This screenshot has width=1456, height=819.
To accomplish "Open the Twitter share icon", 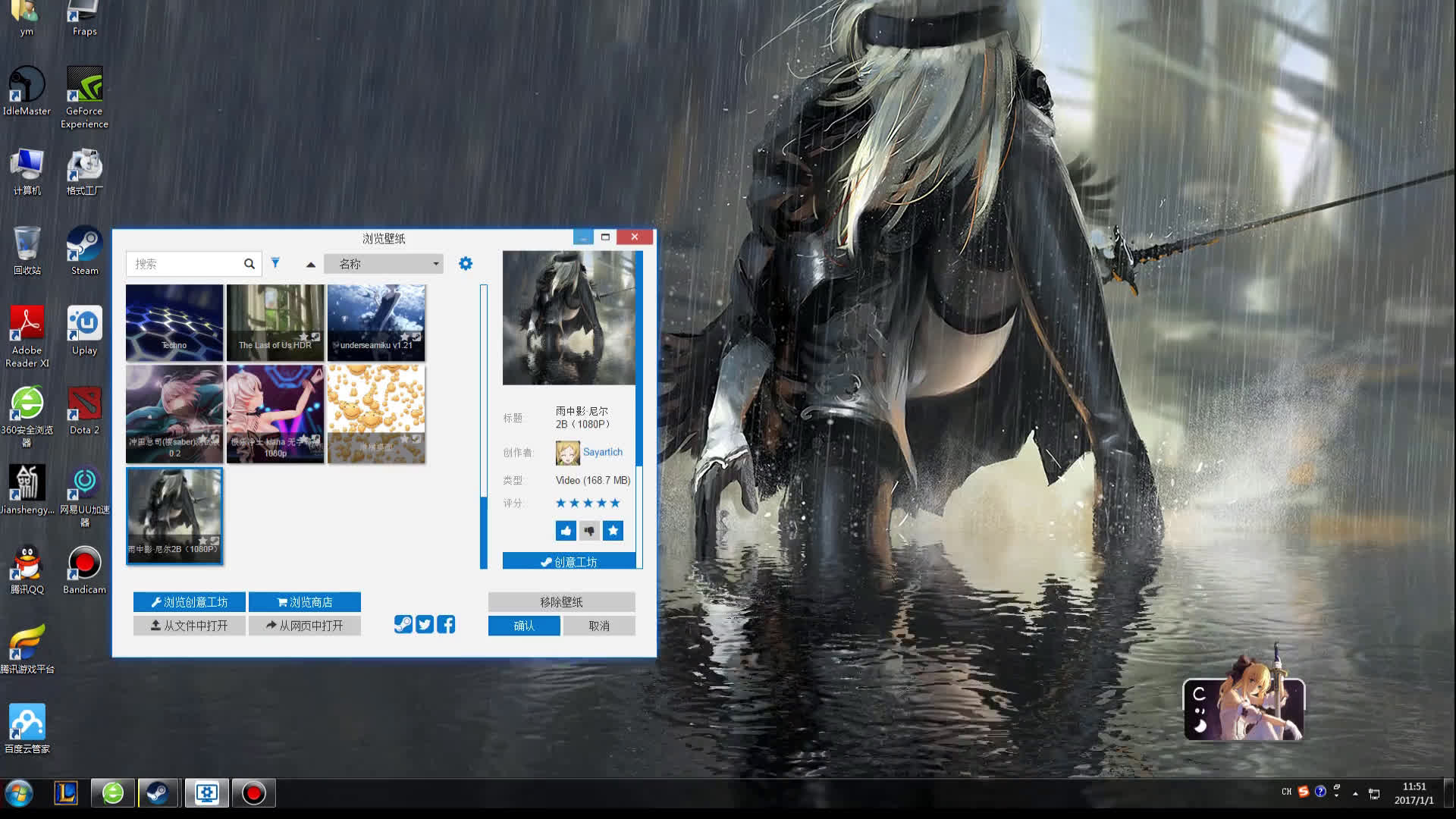I will [425, 624].
